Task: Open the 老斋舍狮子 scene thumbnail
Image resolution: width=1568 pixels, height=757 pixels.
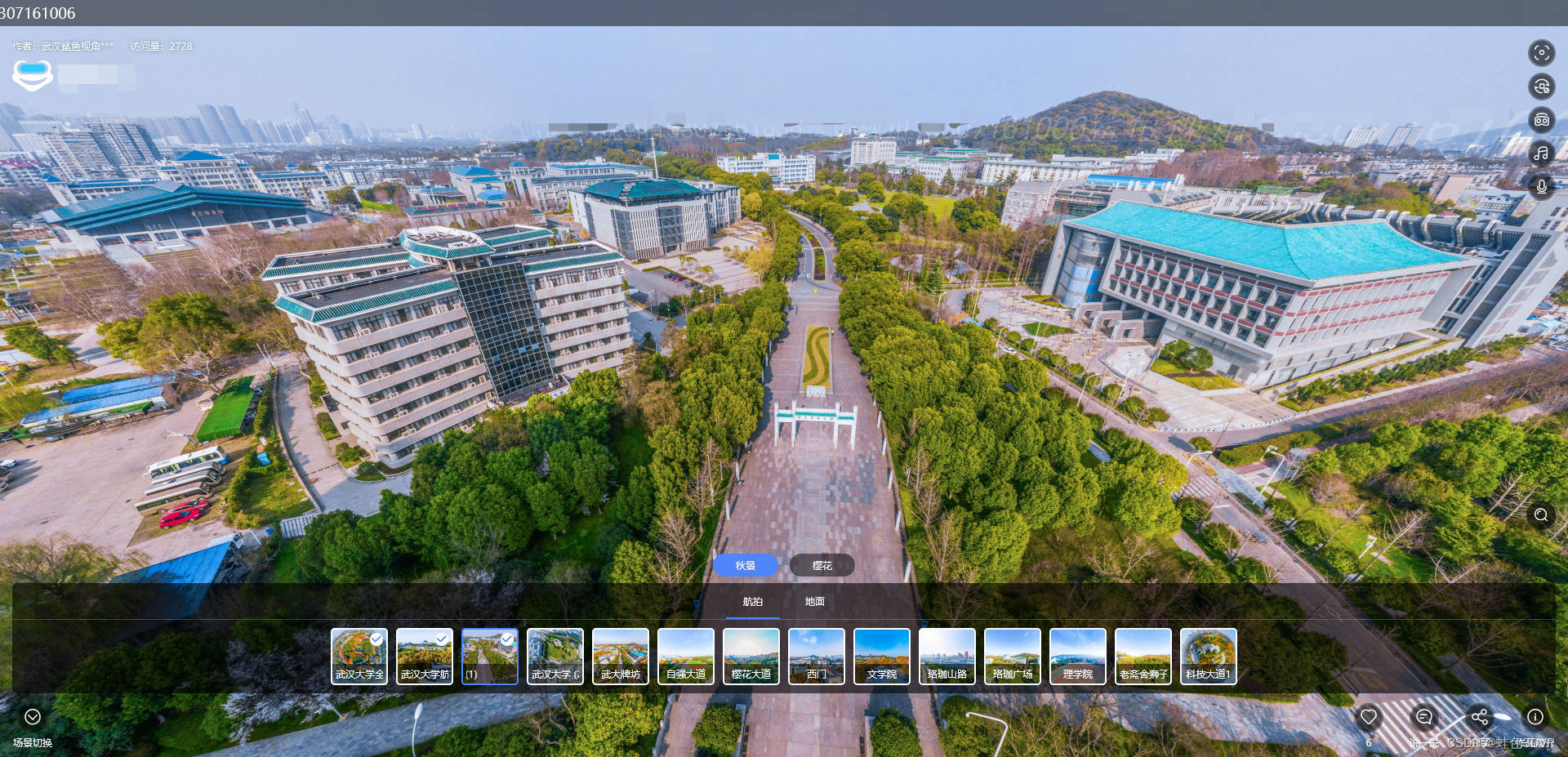Action: 1143,657
